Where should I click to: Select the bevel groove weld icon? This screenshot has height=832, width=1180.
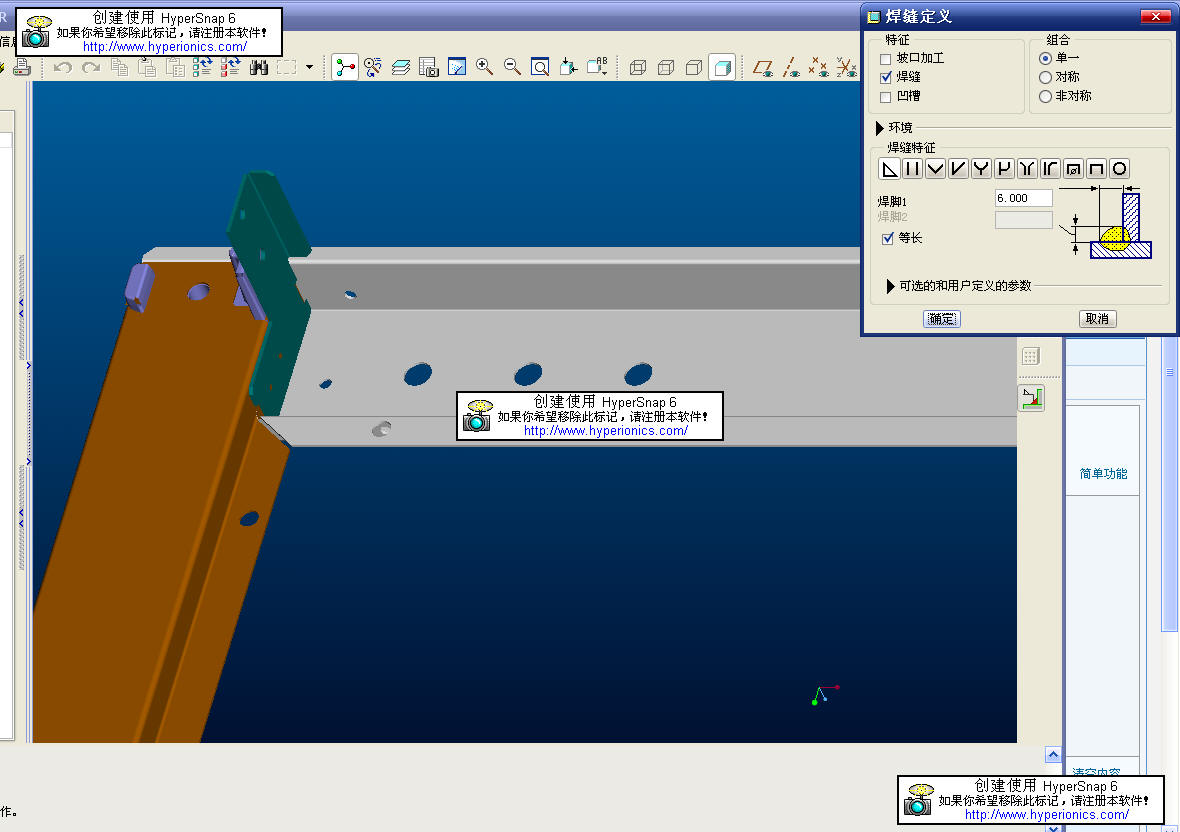tap(958, 169)
